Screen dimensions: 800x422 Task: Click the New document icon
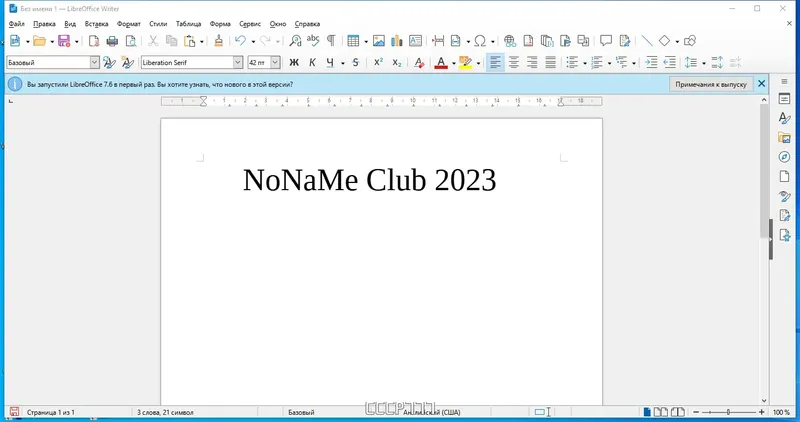coord(15,41)
